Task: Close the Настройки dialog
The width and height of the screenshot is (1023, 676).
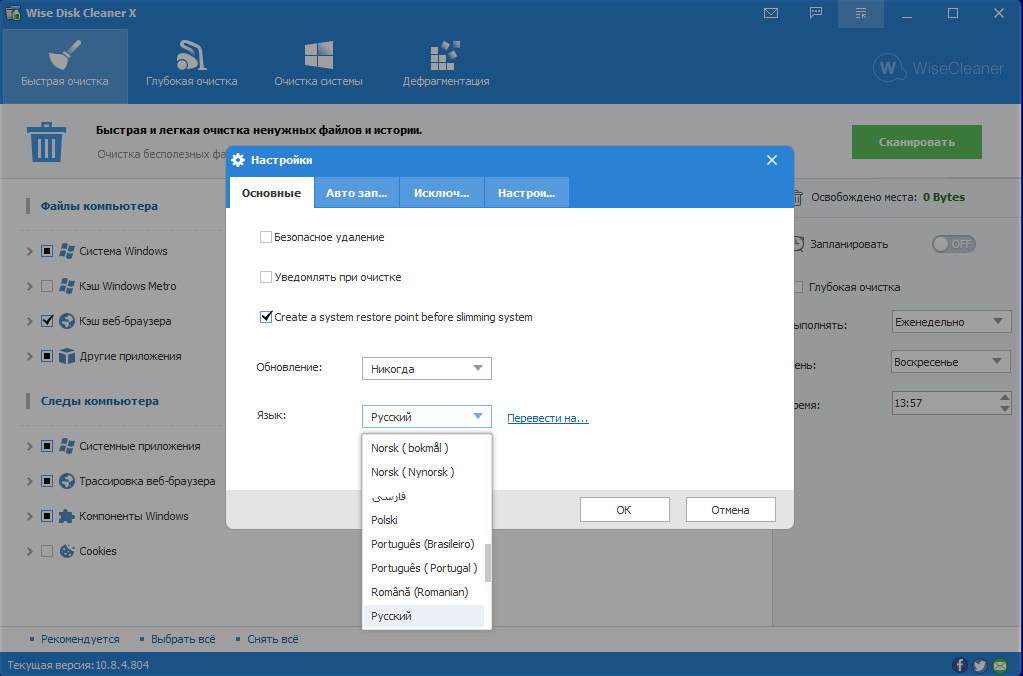Action: [x=772, y=160]
